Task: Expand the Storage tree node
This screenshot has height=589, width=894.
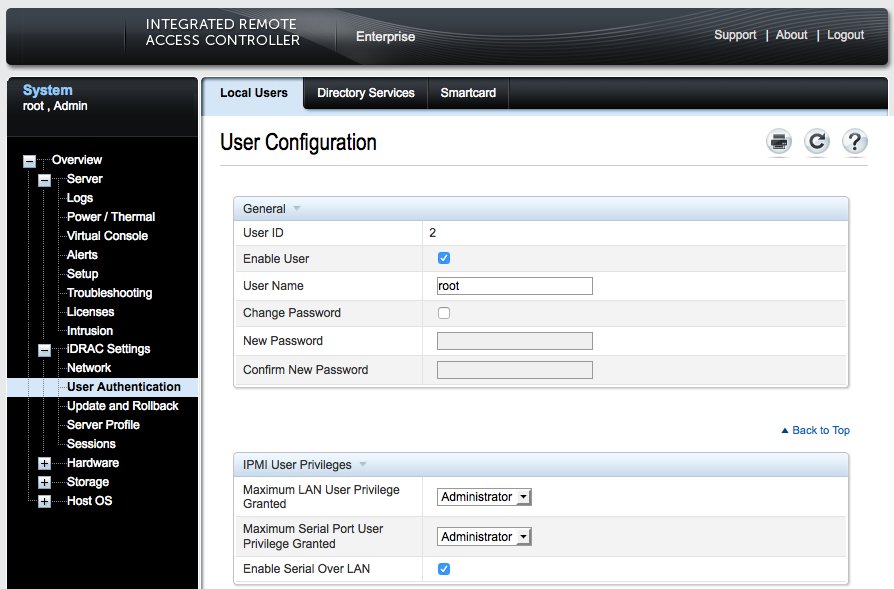Action: click(x=43, y=481)
